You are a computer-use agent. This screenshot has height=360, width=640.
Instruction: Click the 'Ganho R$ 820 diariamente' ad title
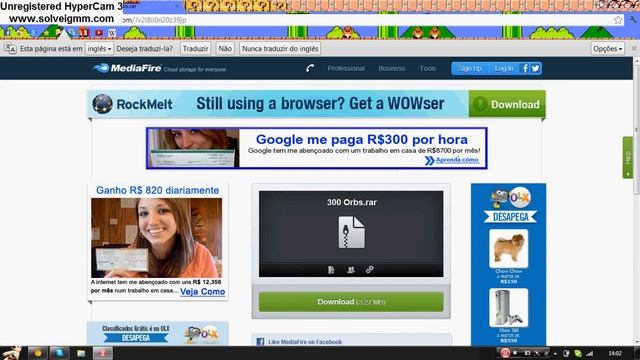[x=158, y=190]
